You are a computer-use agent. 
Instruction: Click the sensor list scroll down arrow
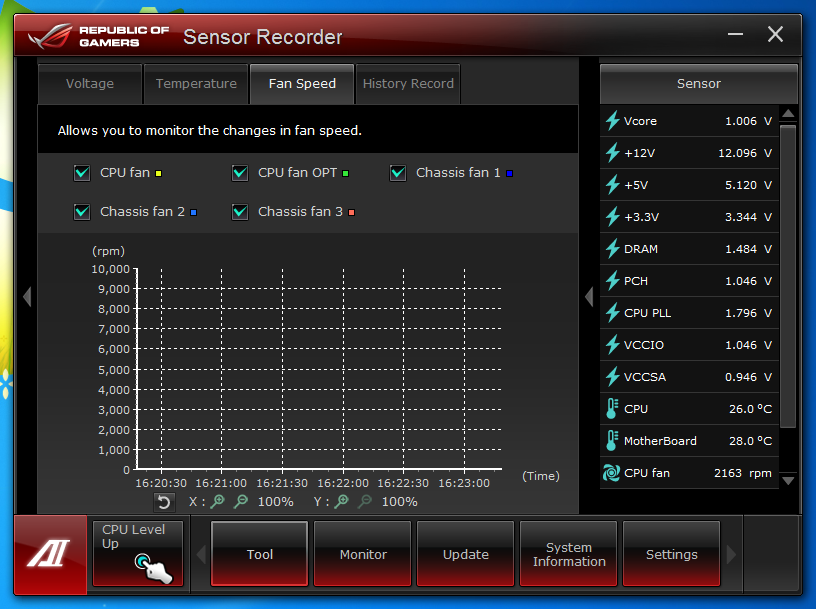[x=788, y=480]
